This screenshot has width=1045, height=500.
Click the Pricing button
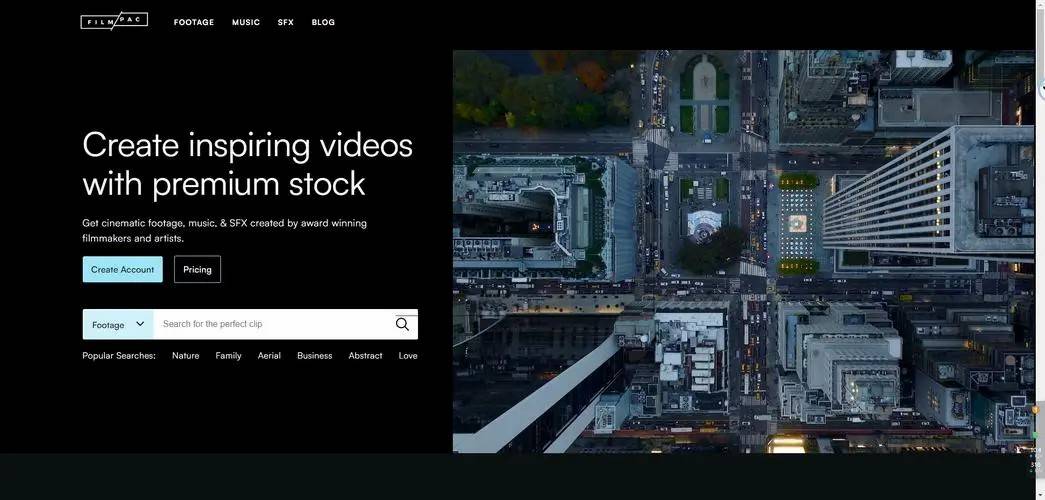(x=197, y=269)
